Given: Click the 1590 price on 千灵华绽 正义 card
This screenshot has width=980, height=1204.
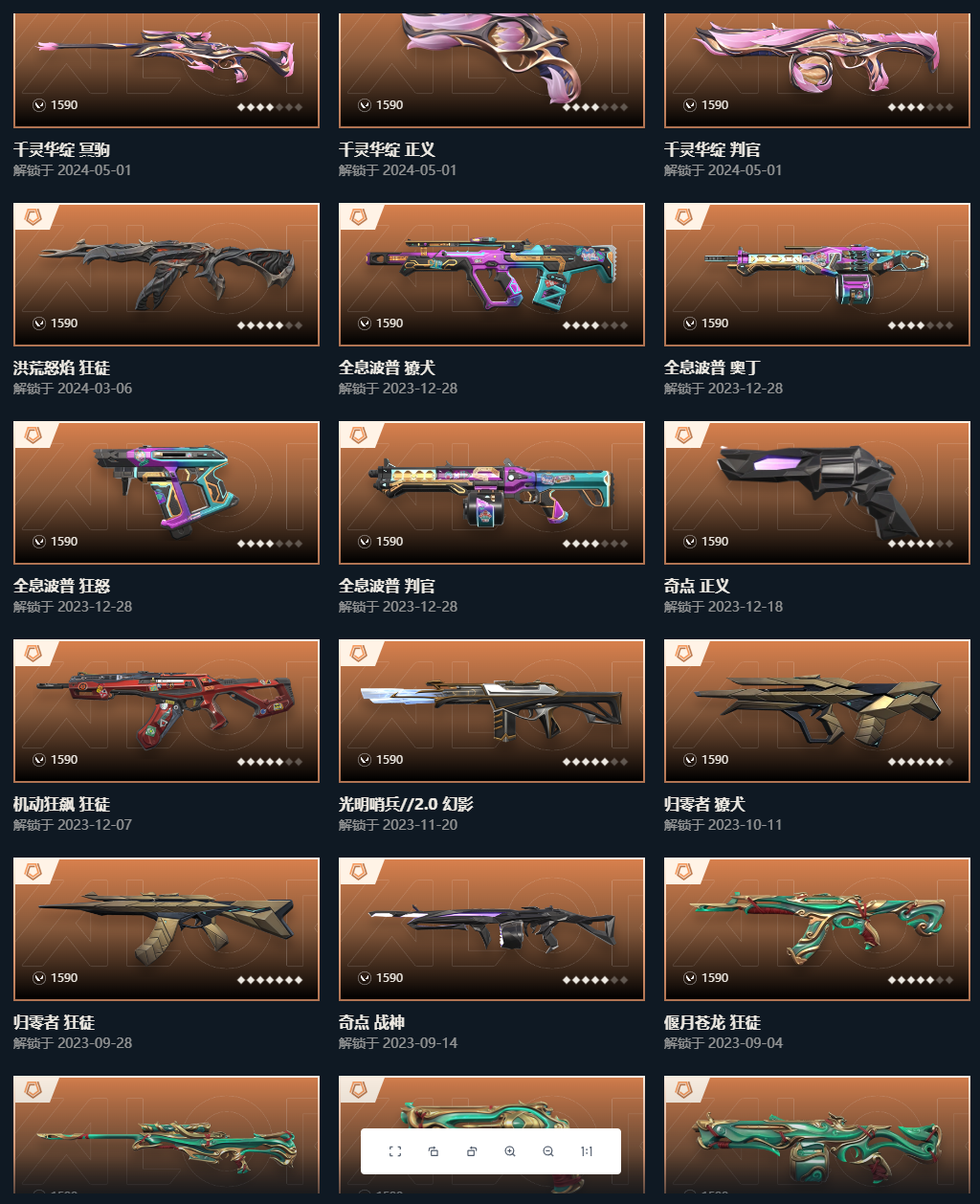Looking at the screenshot, I should click(390, 105).
